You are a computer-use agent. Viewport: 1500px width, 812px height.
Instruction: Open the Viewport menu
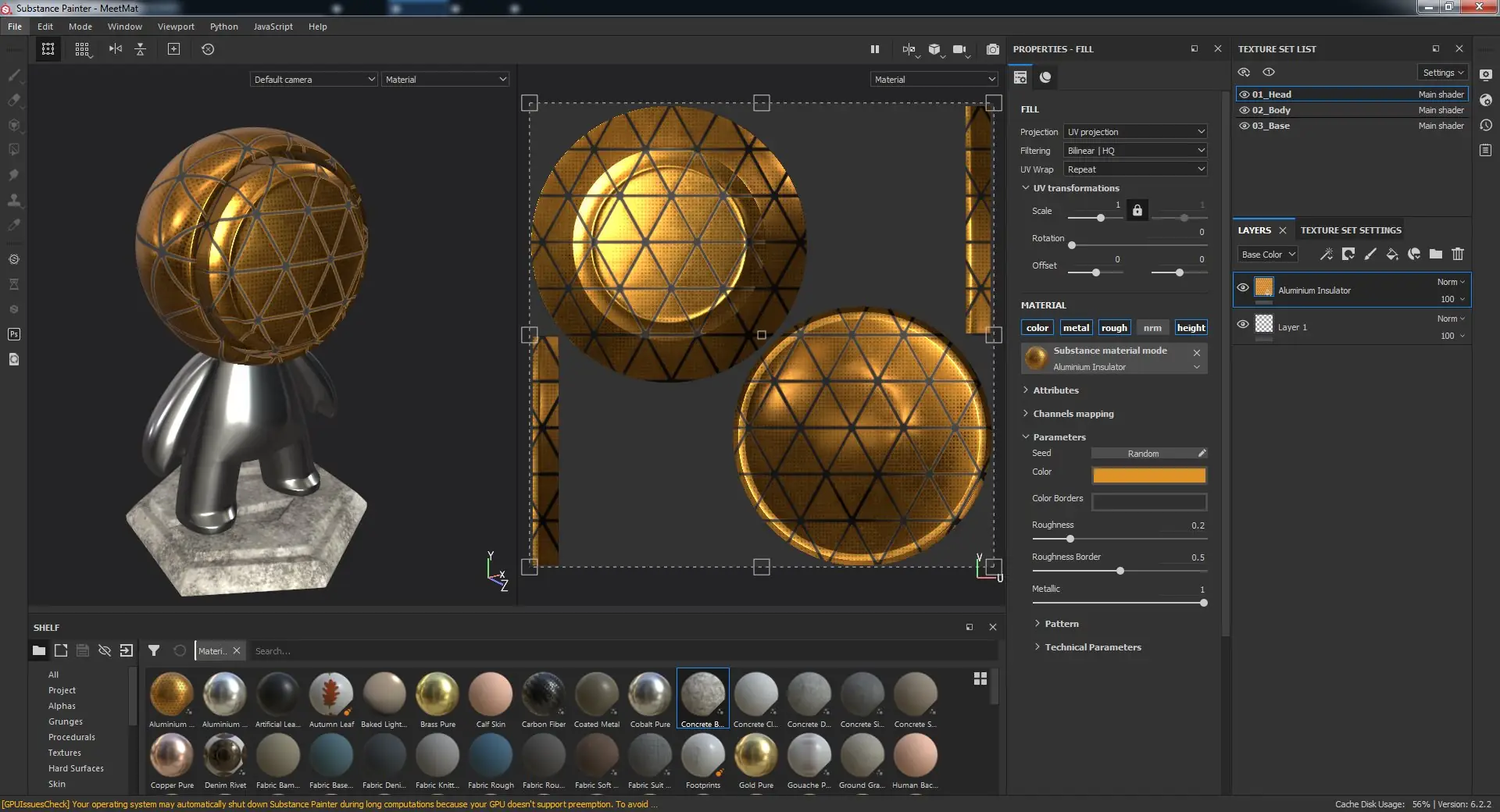tap(176, 27)
